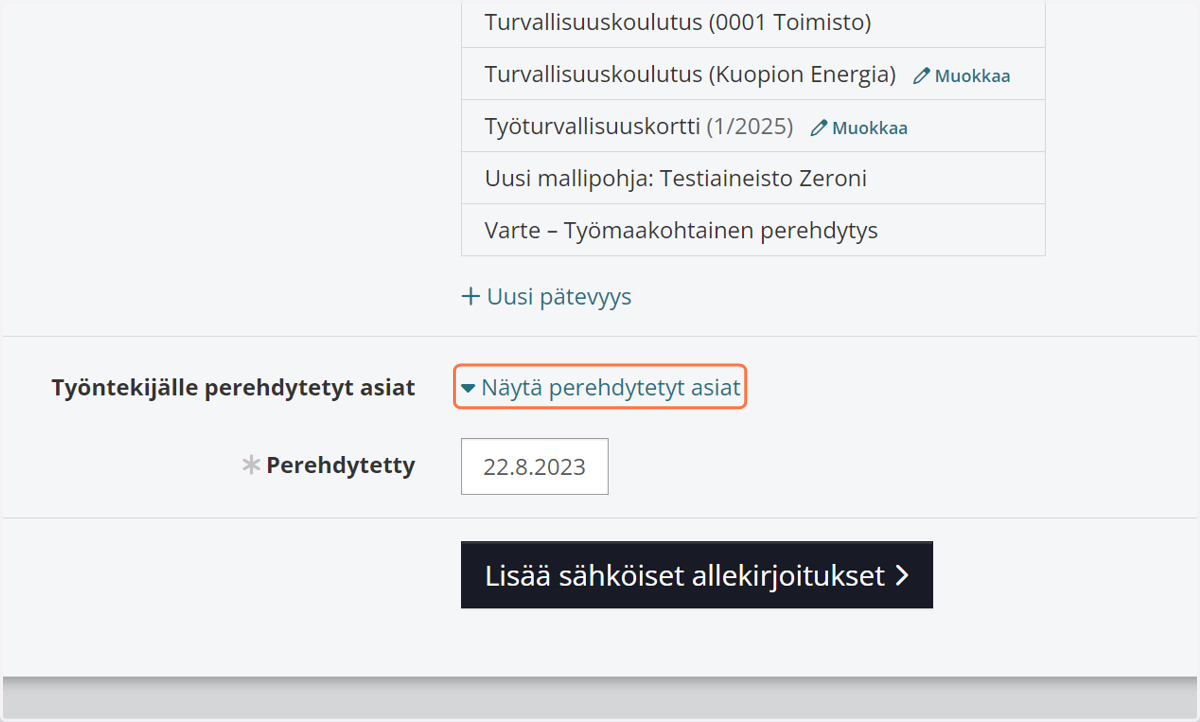The image size is (1200, 722).
Task: Select the Työturvallisuuskortti (1/2025) text
Action: pyautogui.click(x=639, y=127)
